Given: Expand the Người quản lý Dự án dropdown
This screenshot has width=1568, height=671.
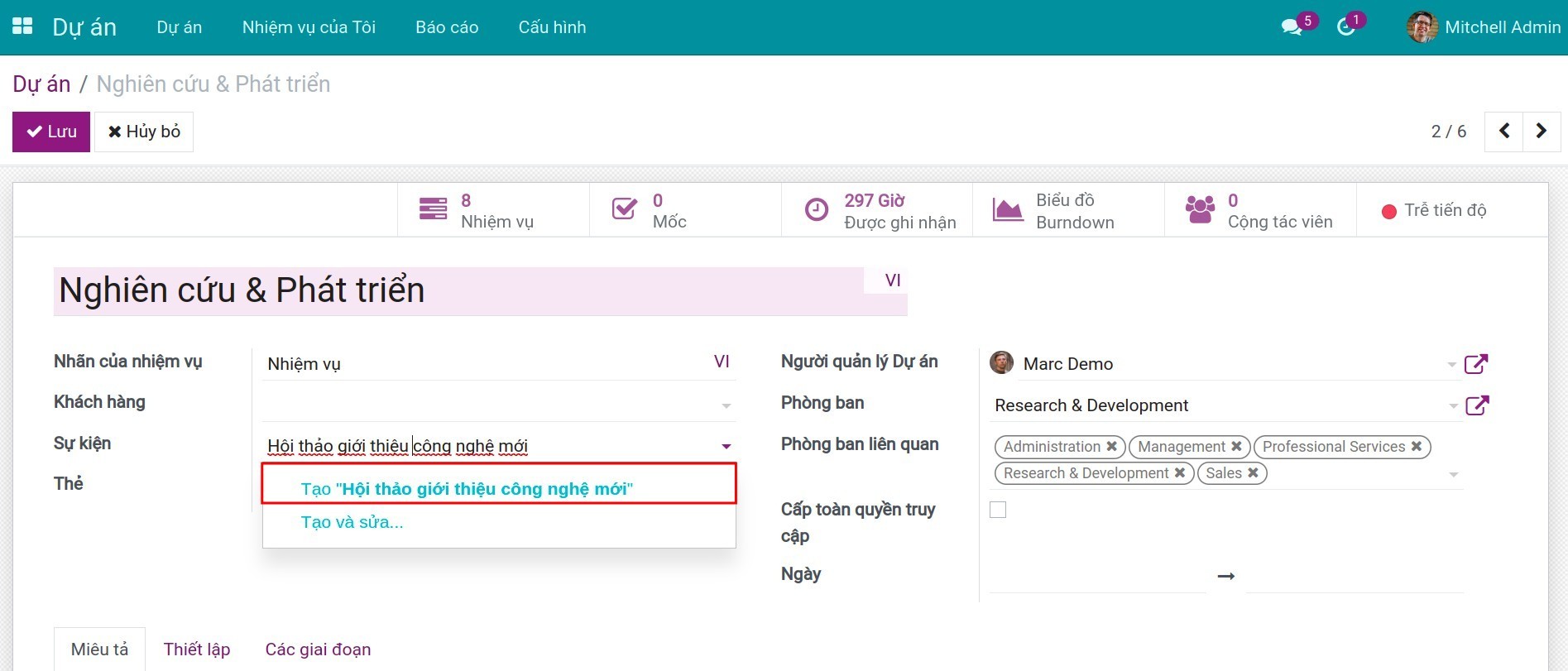Looking at the screenshot, I should [1451, 364].
